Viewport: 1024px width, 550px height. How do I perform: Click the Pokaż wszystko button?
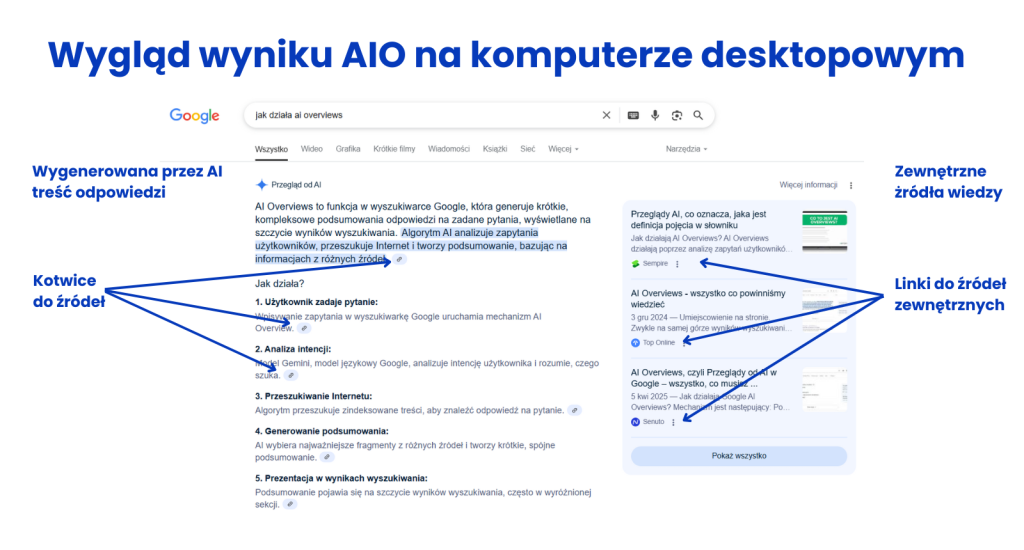click(x=739, y=456)
